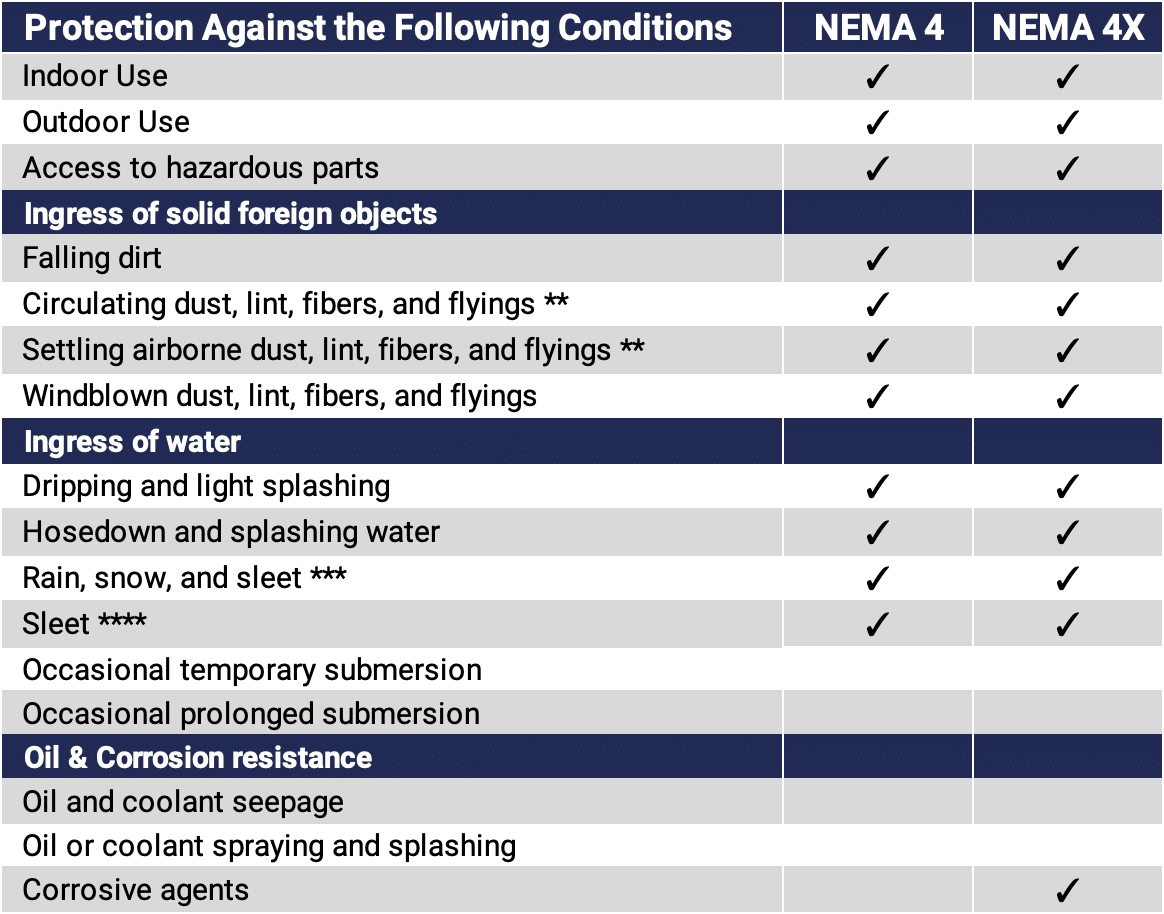This screenshot has height=914, width=1164.
Task: Click NEMA 4X checkmark for Sleet row
Action: click(1068, 624)
